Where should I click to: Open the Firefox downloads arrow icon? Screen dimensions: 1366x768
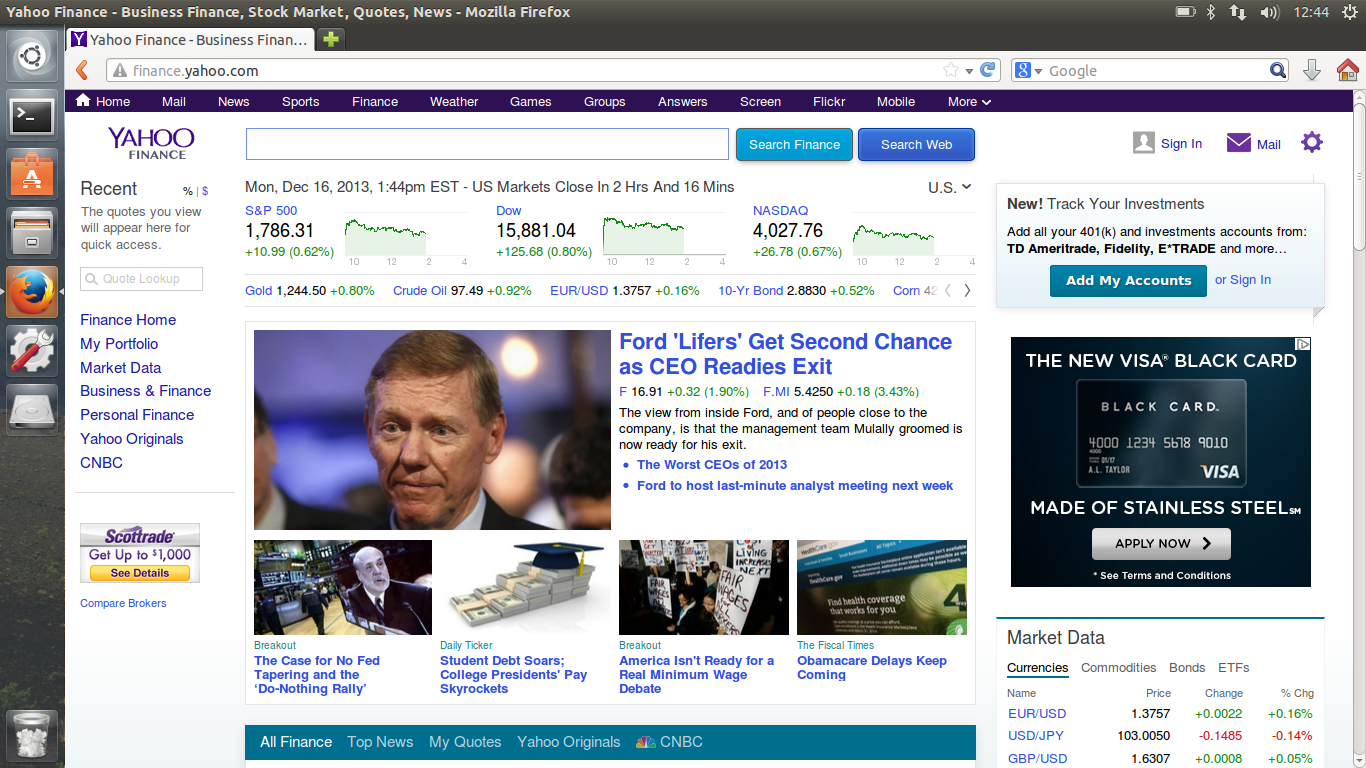(1312, 70)
